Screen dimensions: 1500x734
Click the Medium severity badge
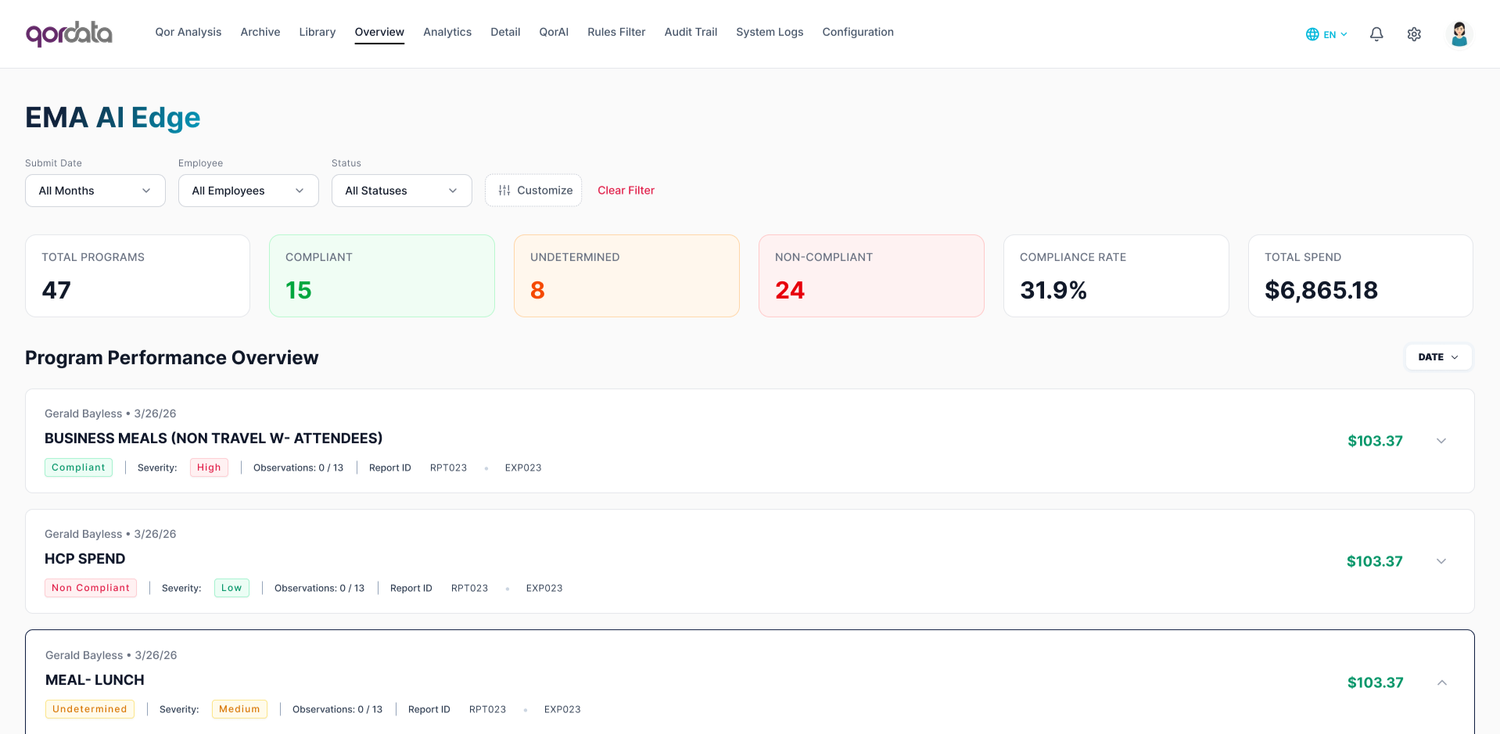pos(239,709)
